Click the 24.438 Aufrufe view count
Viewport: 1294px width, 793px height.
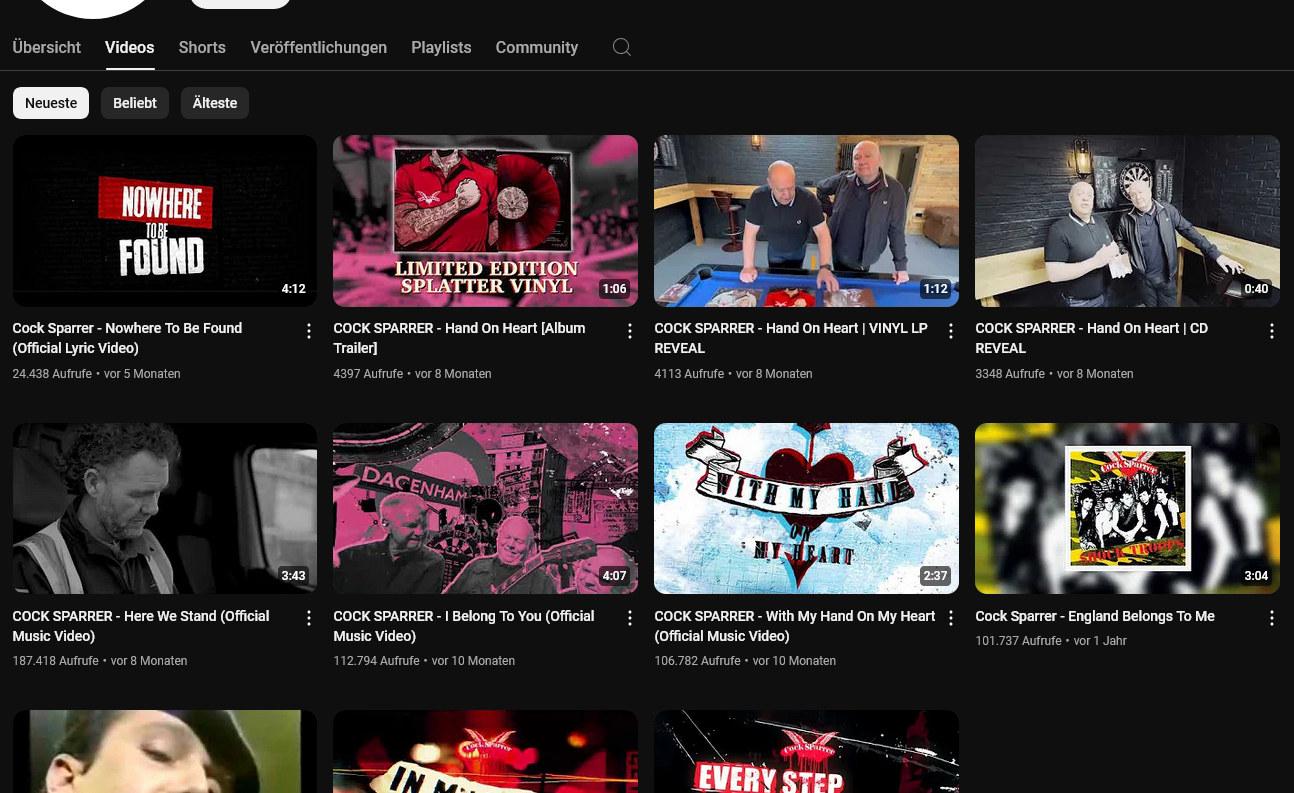point(52,374)
